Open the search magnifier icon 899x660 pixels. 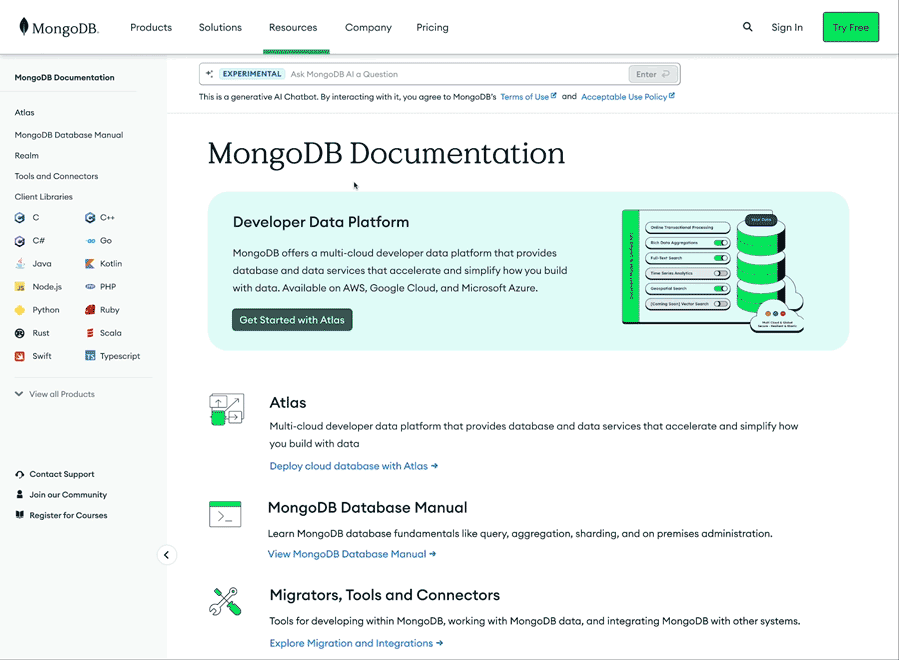(x=747, y=27)
